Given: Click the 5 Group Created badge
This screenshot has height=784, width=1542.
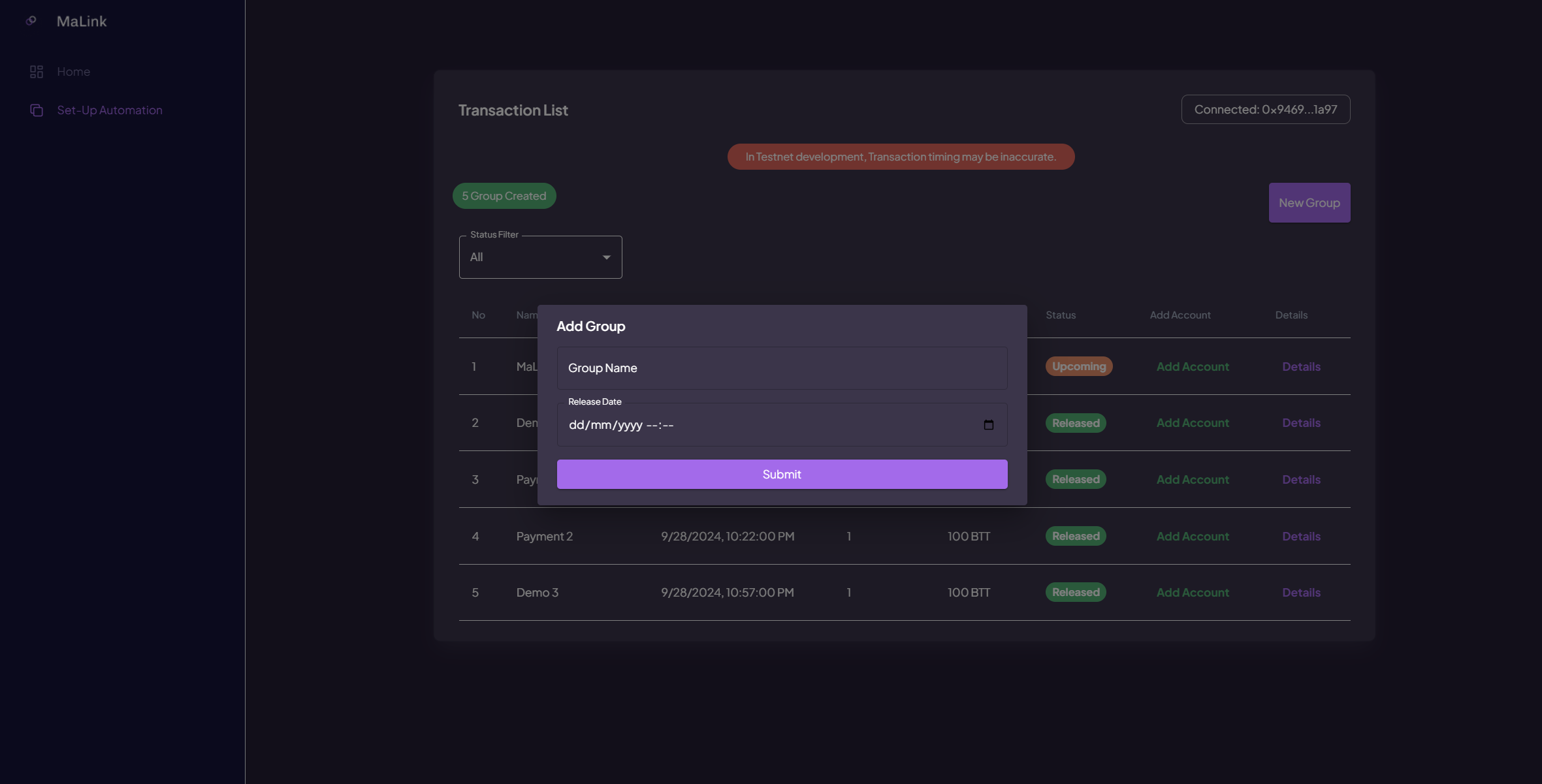Looking at the screenshot, I should point(504,196).
